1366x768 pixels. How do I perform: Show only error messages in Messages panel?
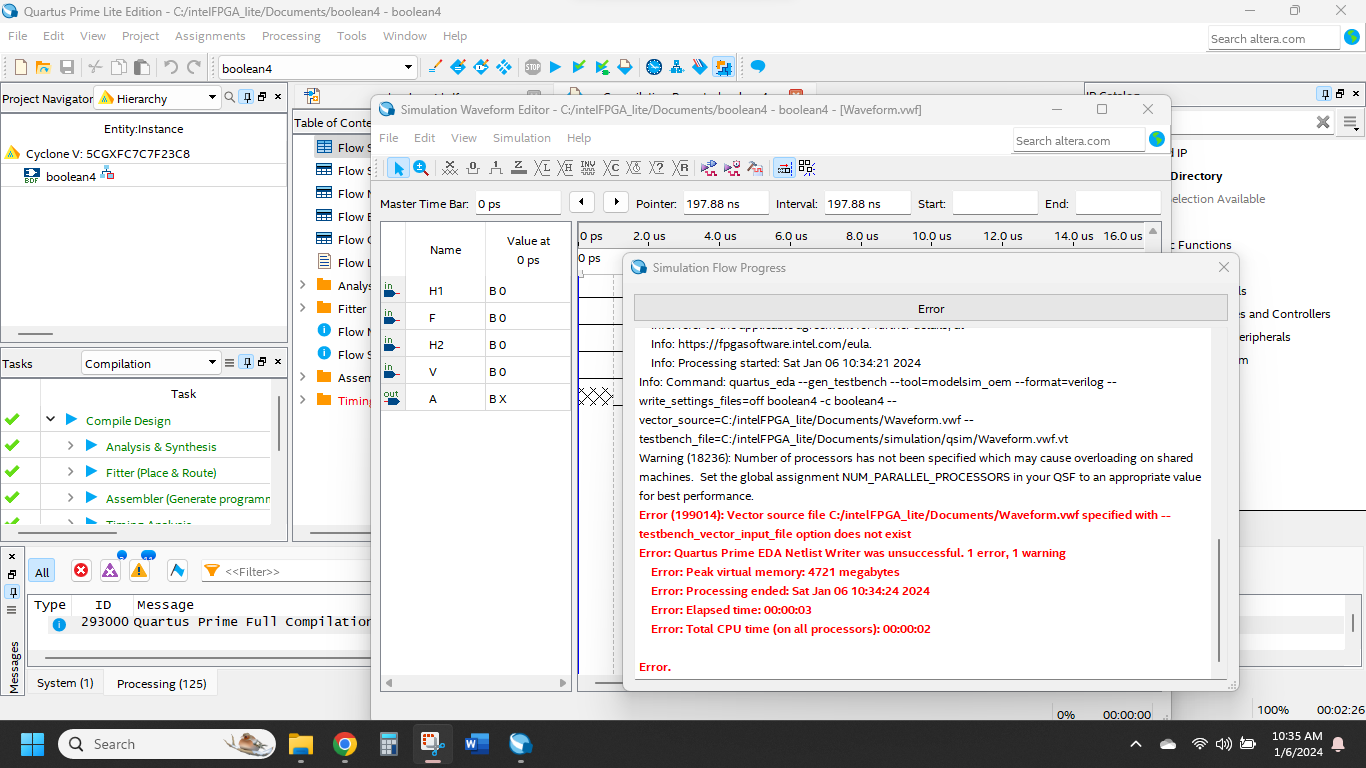click(x=81, y=570)
